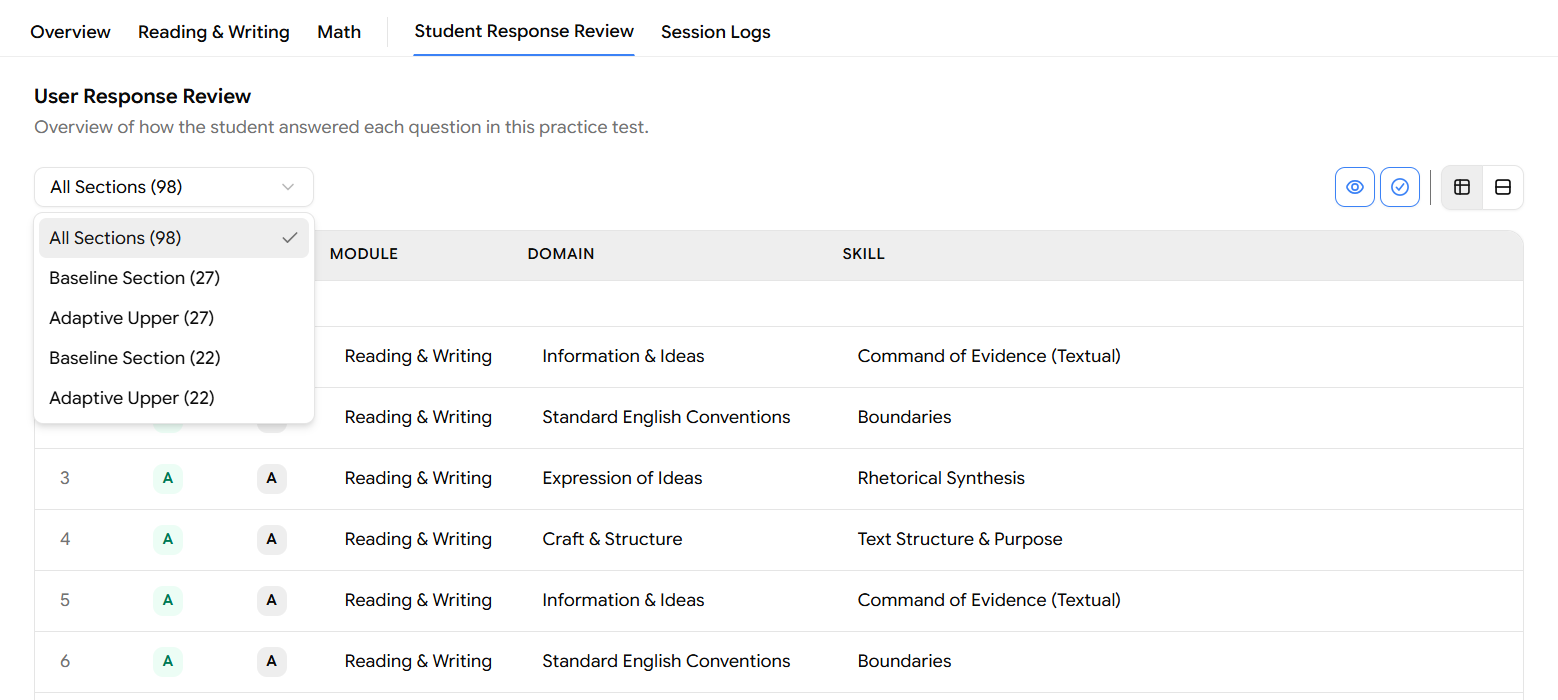
Task: Switch to split rows view icon
Action: pyautogui.click(x=1503, y=187)
